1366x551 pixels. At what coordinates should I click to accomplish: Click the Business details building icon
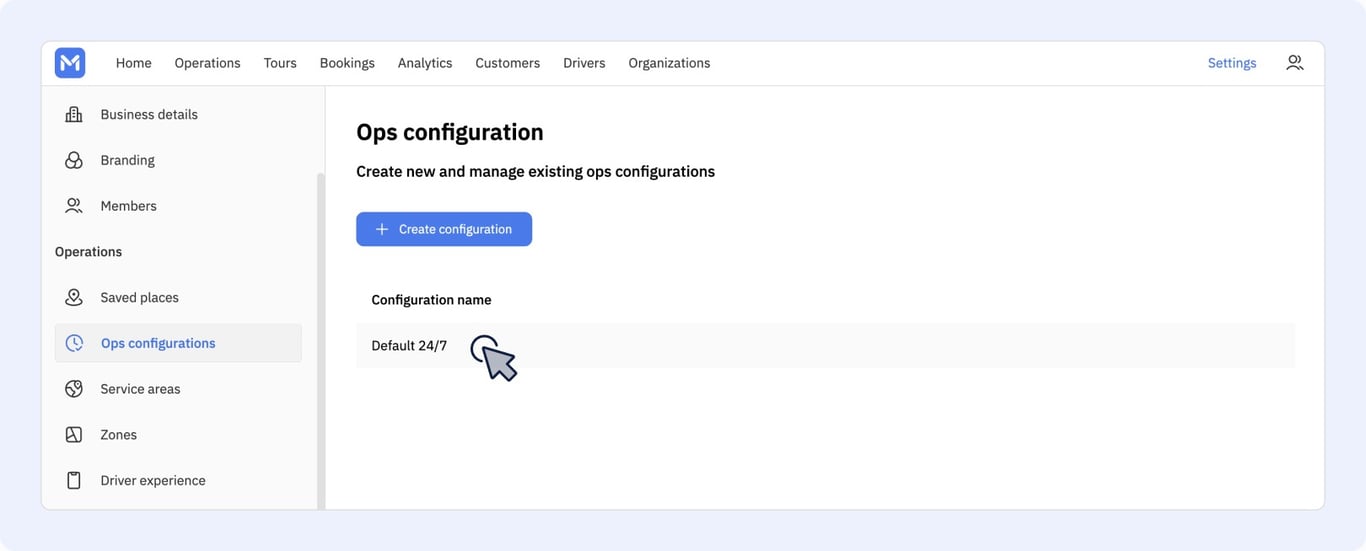(74, 114)
